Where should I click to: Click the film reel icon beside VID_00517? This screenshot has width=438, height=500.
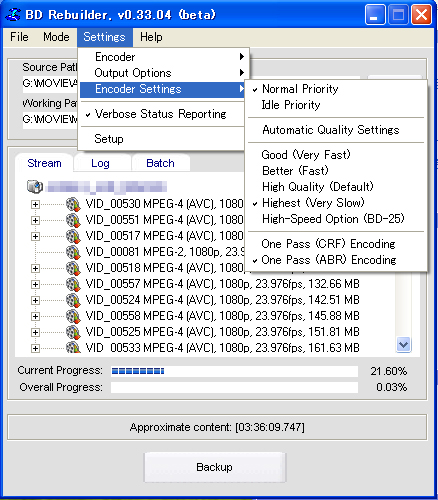pyautogui.click(x=73, y=236)
